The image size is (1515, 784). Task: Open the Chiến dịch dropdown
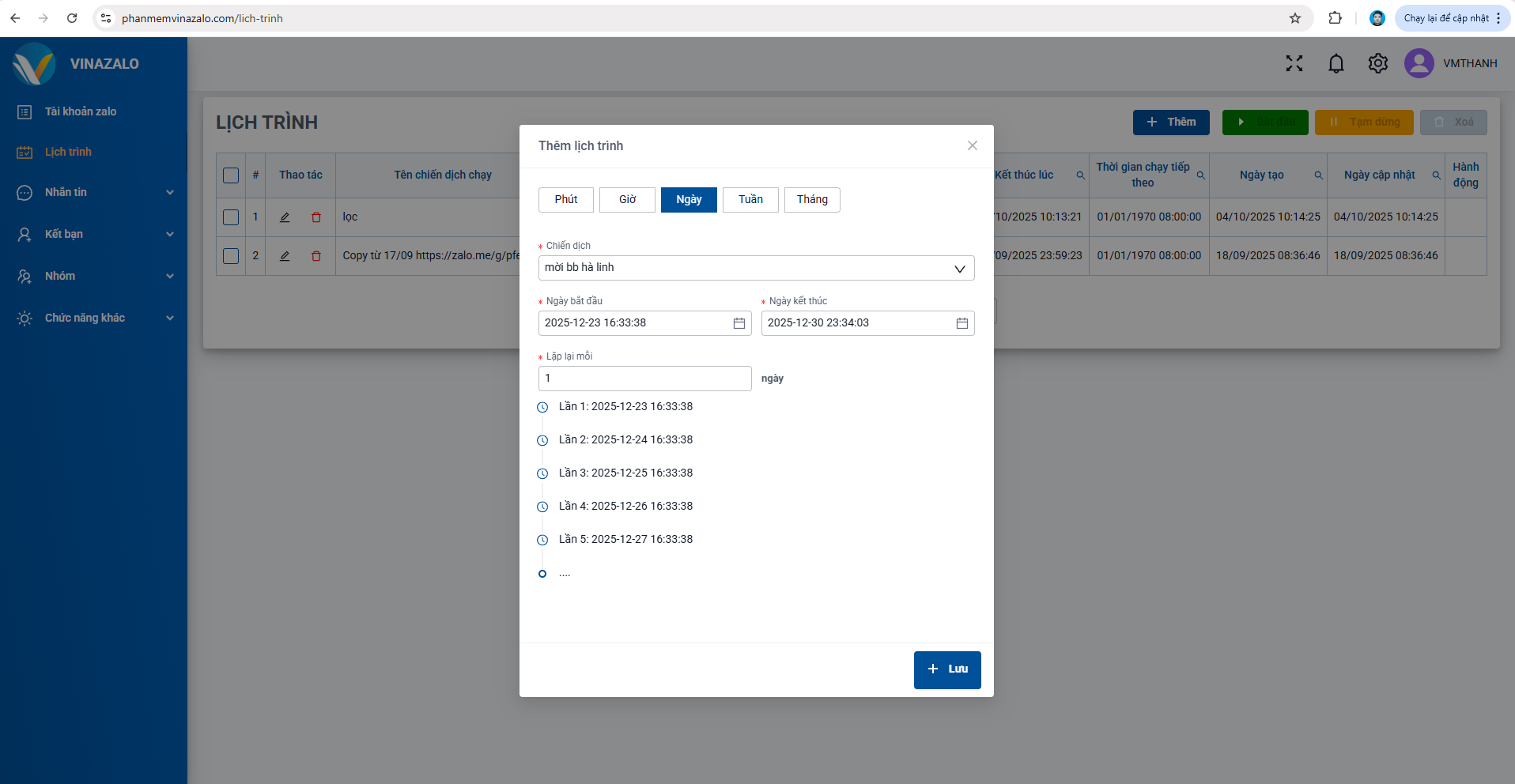[x=756, y=268]
